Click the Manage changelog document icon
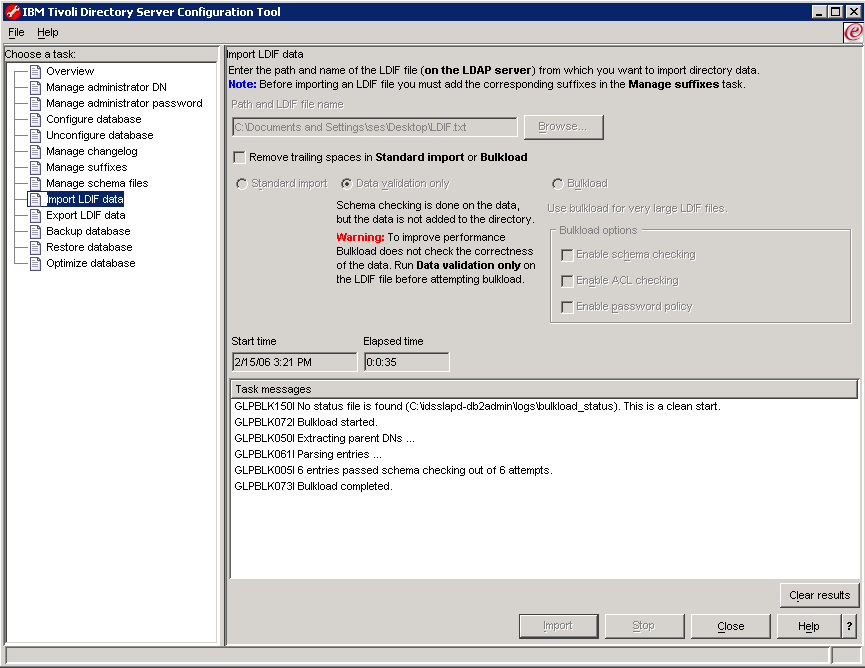 36,151
